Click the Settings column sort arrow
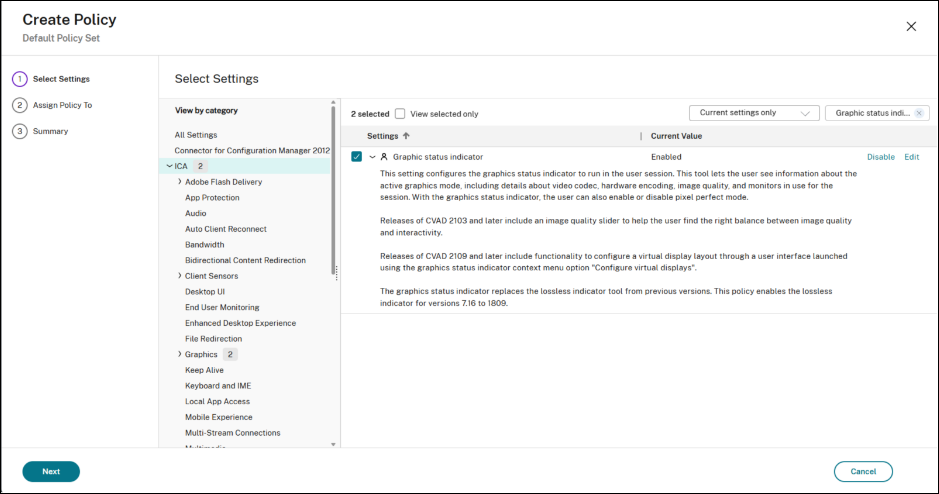This screenshot has width=939, height=494. coord(407,135)
